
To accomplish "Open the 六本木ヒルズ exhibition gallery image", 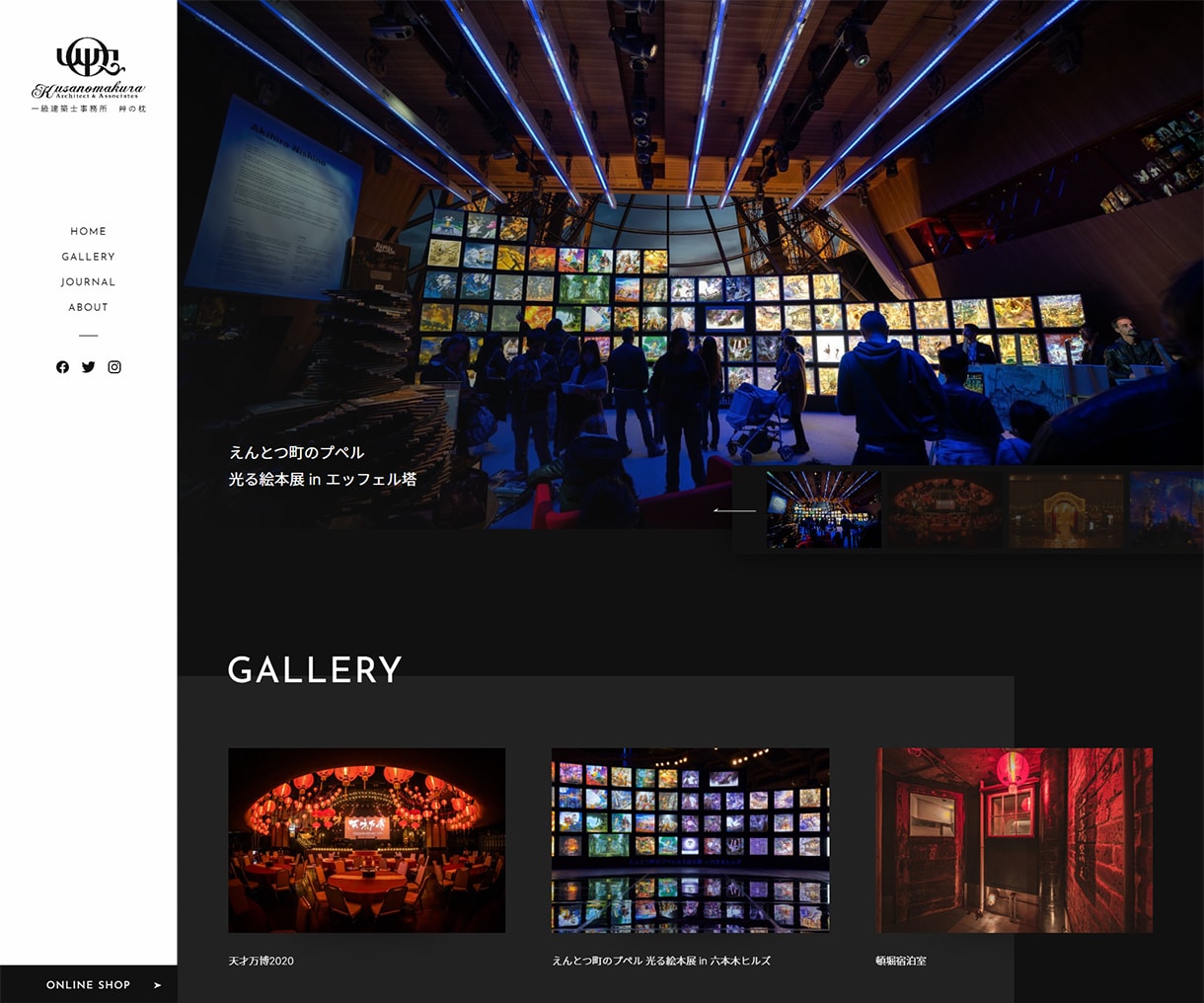I will click(x=691, y=840).
